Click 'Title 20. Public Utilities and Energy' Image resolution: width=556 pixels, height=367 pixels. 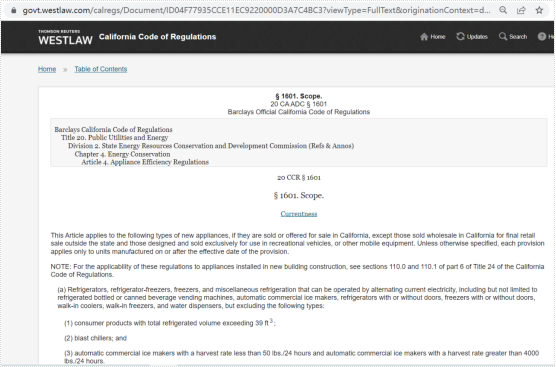115,138
